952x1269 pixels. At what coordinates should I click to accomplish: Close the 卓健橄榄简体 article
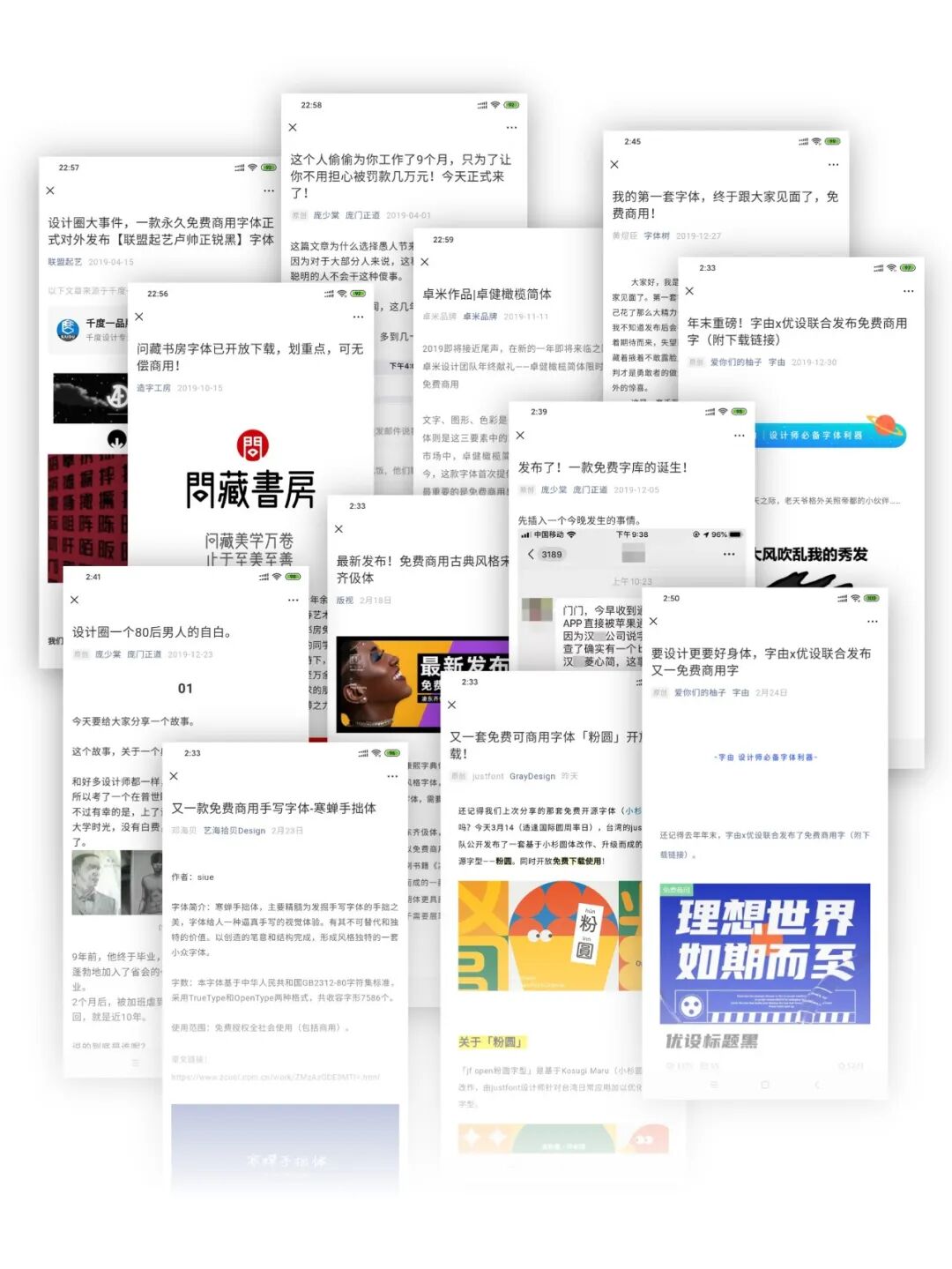[425, 262]
